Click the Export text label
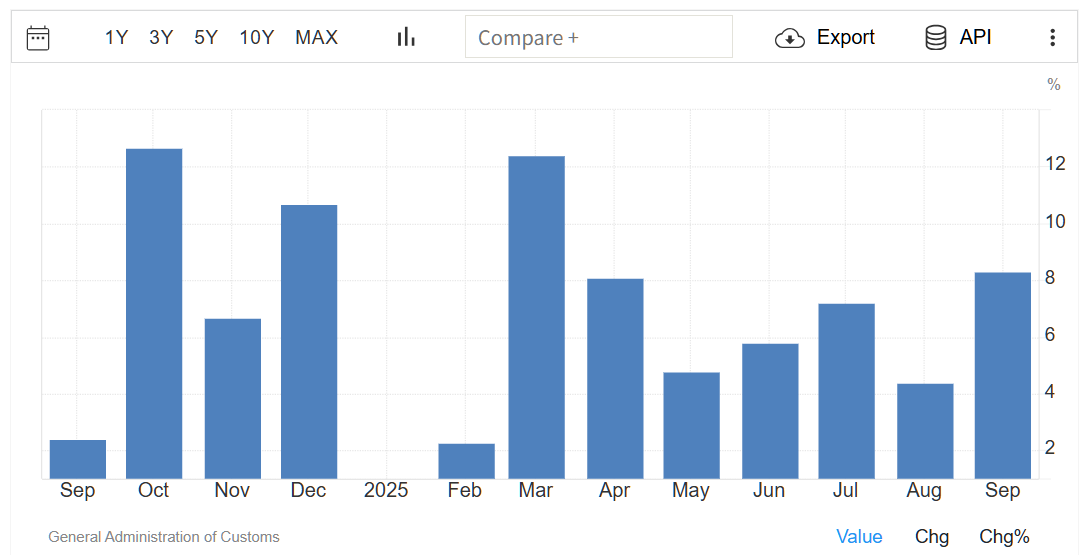1091x555 pixels. [845, 37]
